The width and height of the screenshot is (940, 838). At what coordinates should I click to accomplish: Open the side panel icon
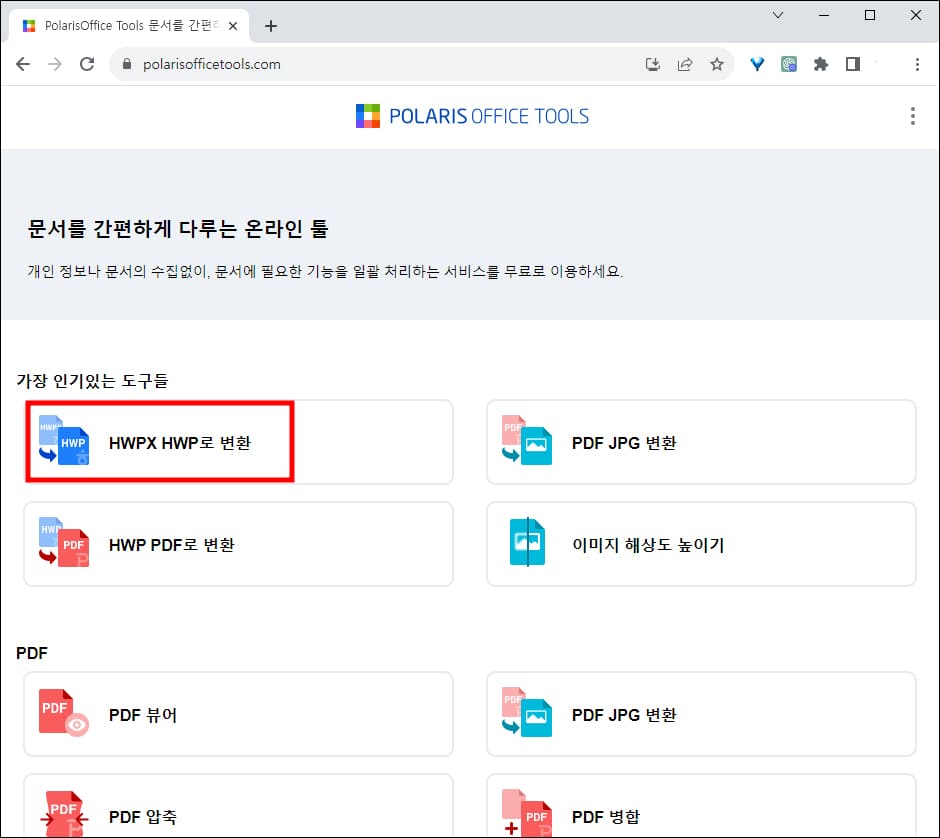853,63
